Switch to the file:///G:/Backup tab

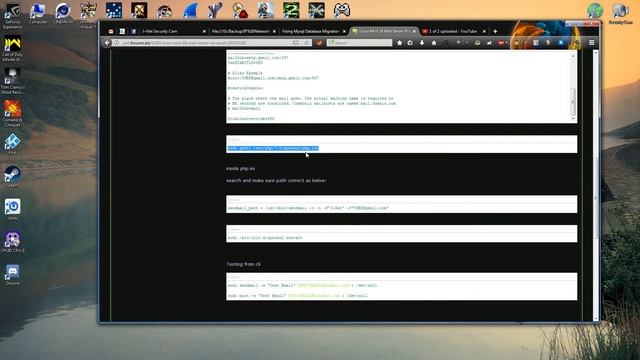click(x=243, y=31)
